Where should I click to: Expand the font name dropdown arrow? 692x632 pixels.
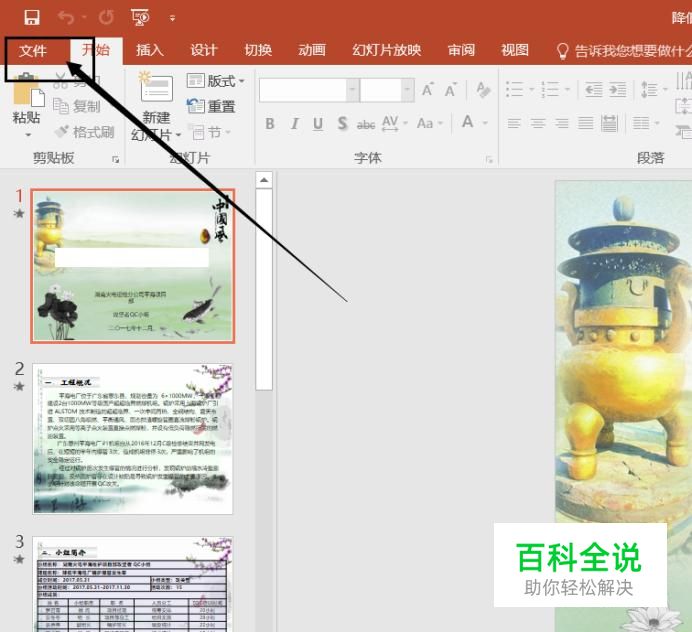353,90
